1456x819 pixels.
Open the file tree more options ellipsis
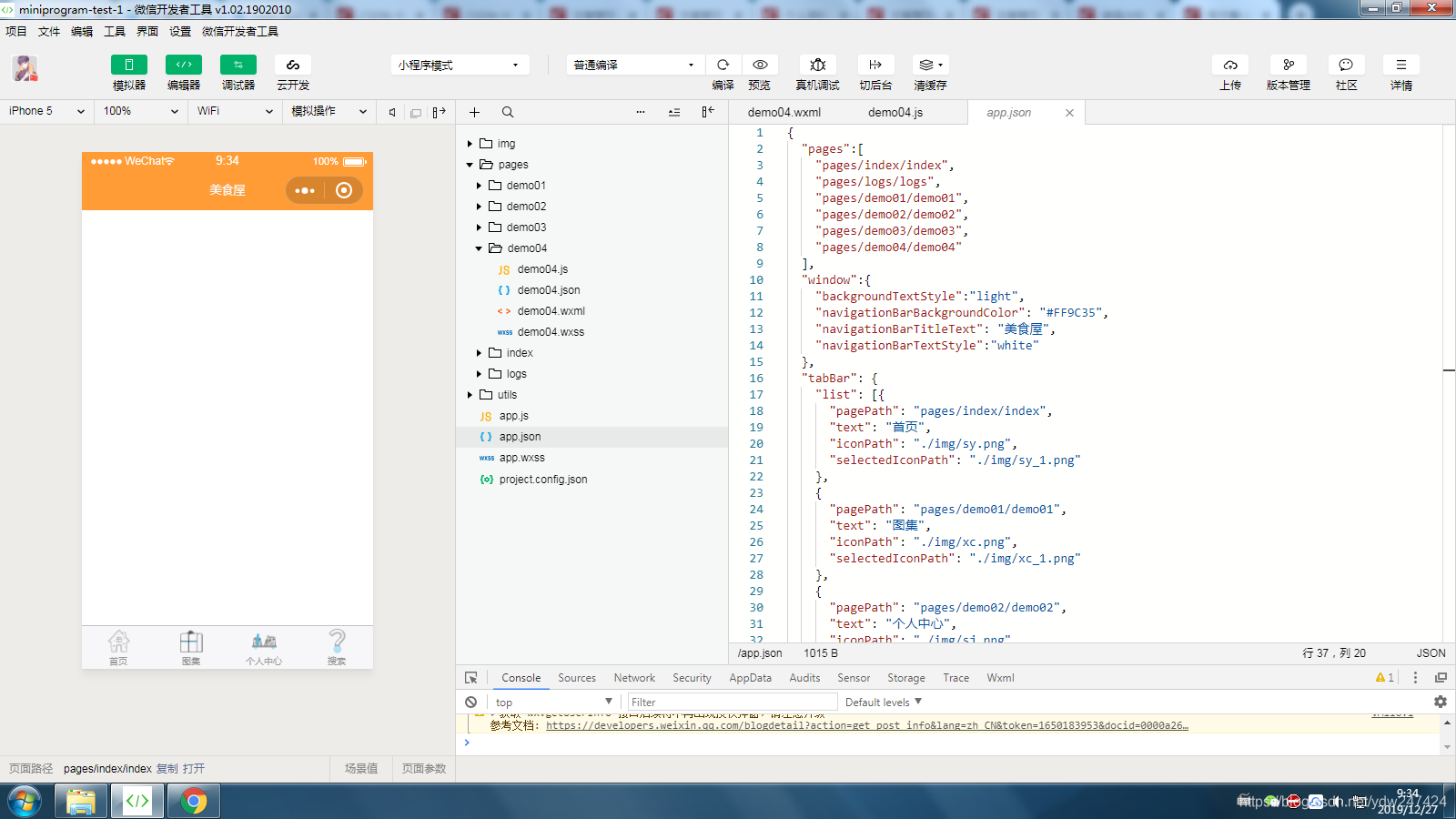point(641,112)
